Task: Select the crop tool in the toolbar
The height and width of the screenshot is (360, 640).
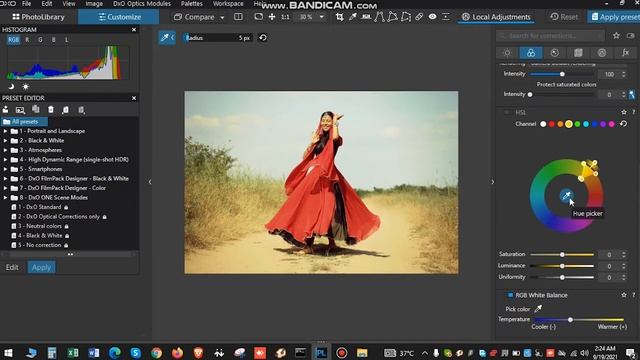Action: point(339,17)
